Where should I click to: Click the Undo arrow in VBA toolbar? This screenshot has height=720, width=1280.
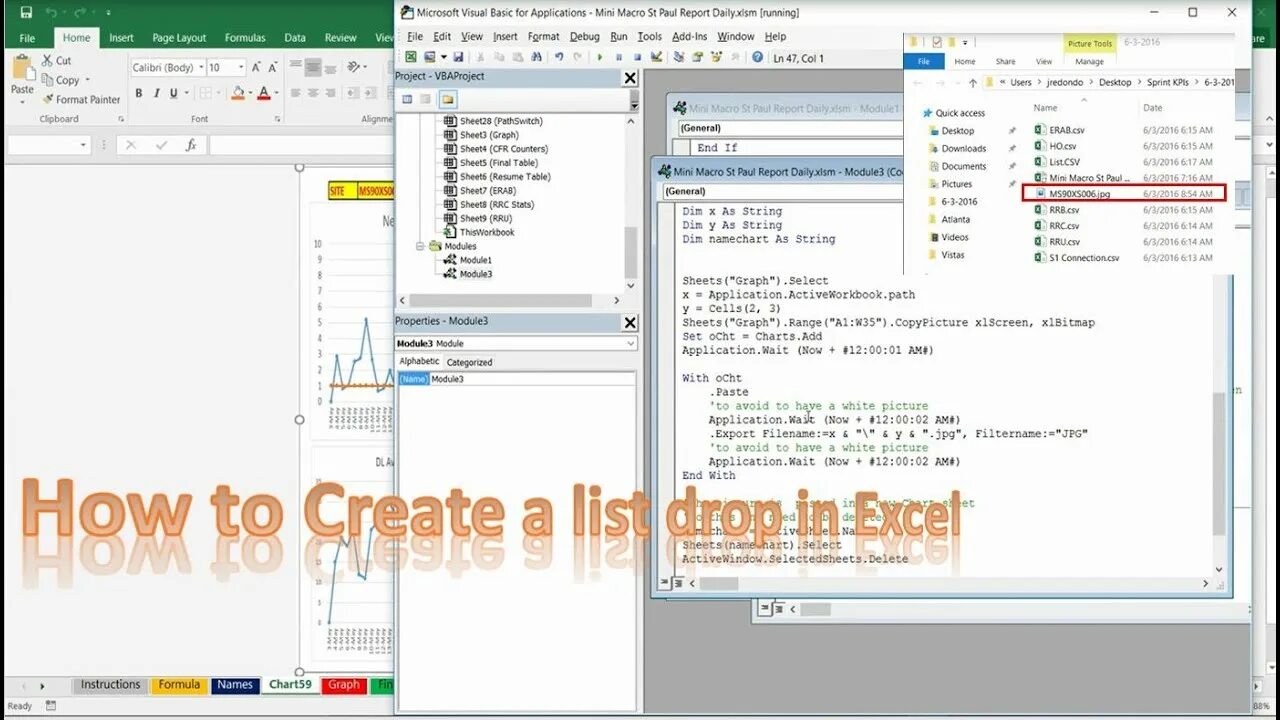point(559,57)
